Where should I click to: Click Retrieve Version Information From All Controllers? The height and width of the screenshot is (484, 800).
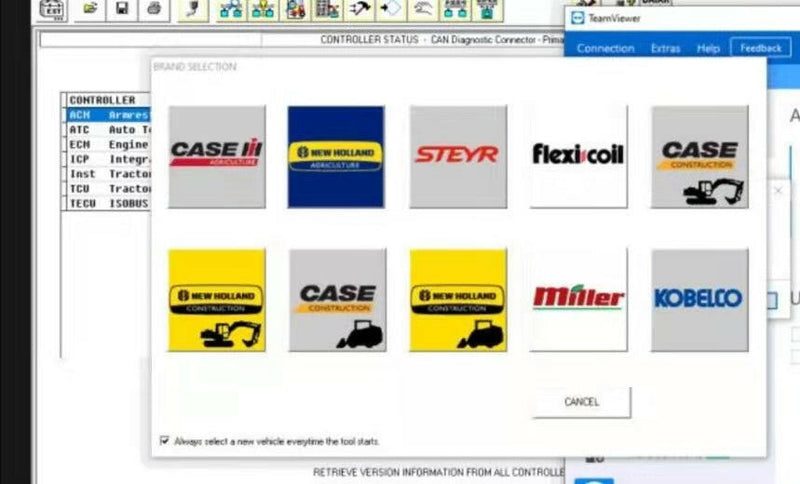pos(439,472)
